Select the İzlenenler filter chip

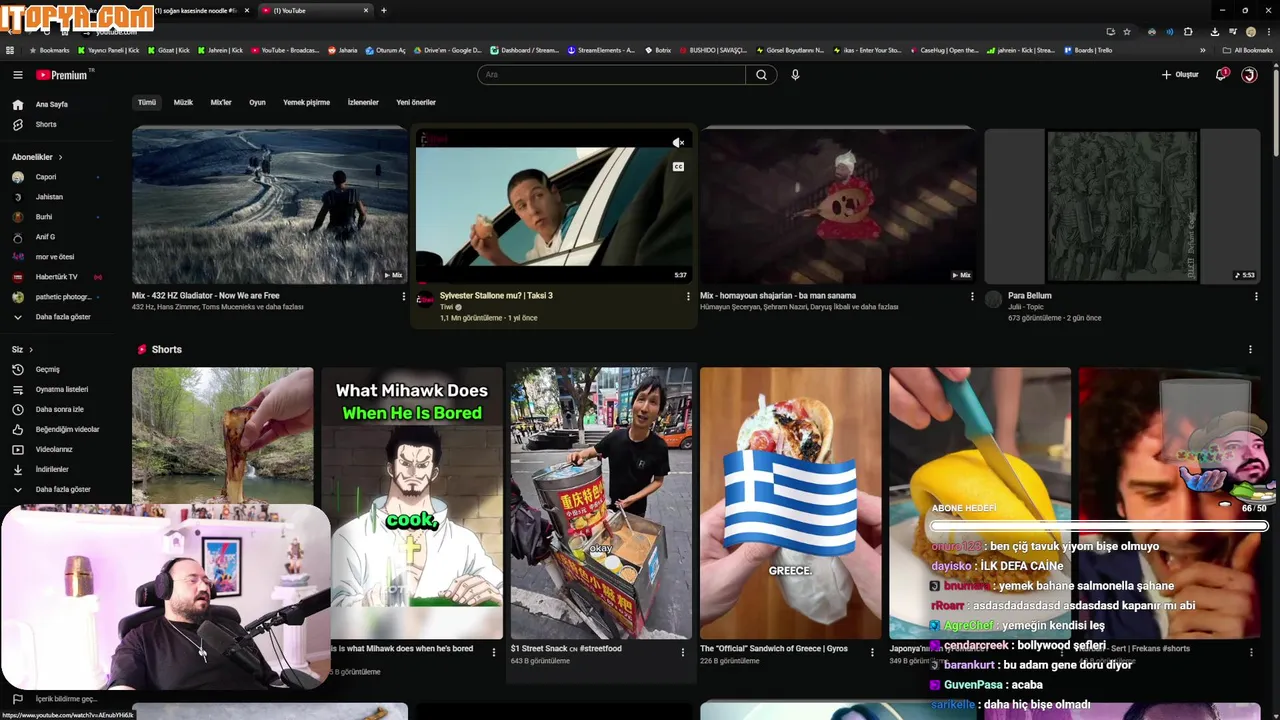point(363,102)
